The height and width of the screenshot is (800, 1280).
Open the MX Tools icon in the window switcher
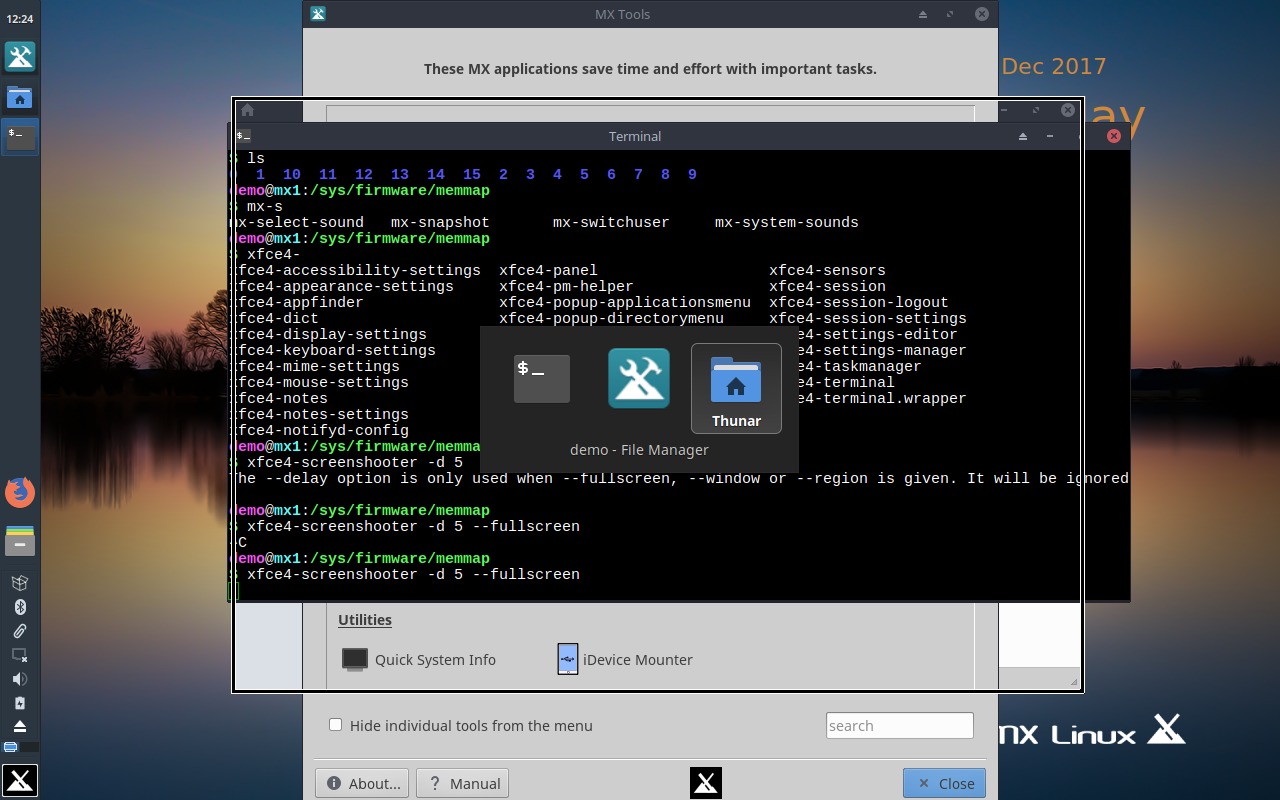click(638, 378)
